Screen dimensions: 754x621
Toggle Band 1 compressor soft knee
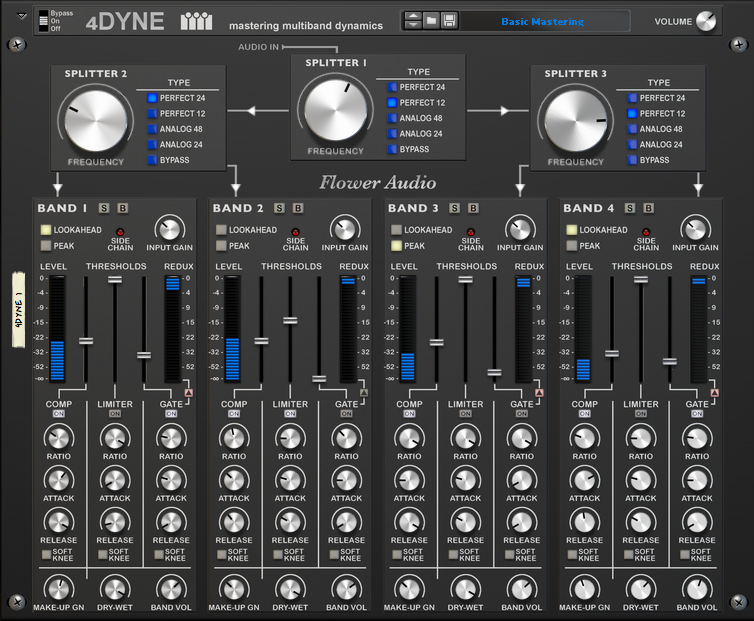click(46, 553)
